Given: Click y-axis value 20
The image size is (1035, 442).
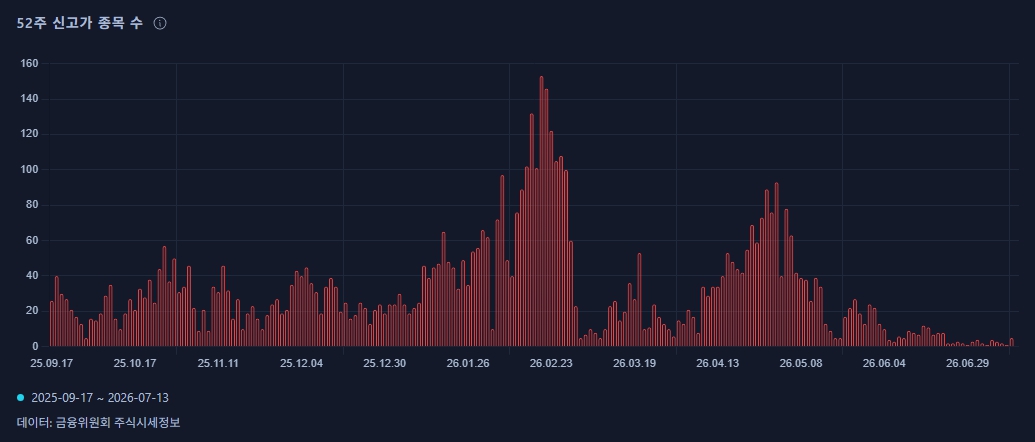Looking at the screenshot, I should pyautogui.click(x=33, y=311).
